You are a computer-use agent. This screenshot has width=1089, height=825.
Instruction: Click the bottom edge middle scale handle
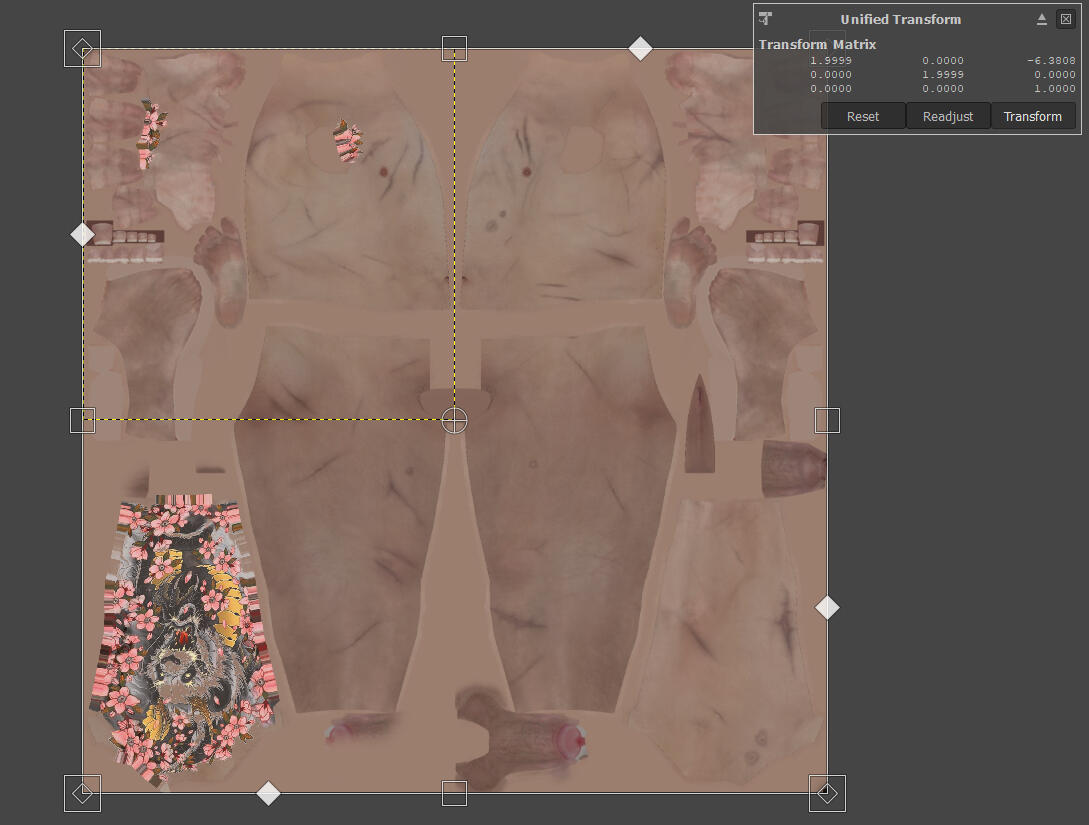454,793
